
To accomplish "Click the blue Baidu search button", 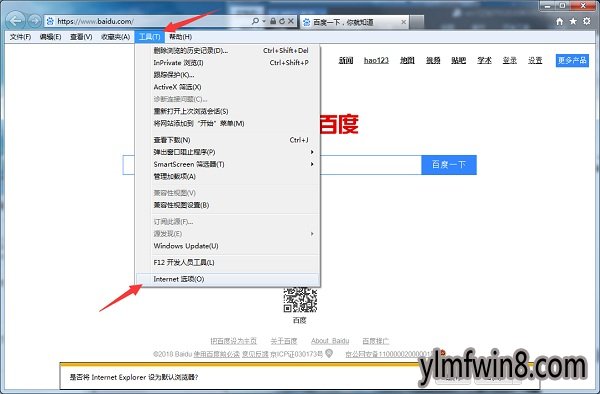I will [449, 165].
